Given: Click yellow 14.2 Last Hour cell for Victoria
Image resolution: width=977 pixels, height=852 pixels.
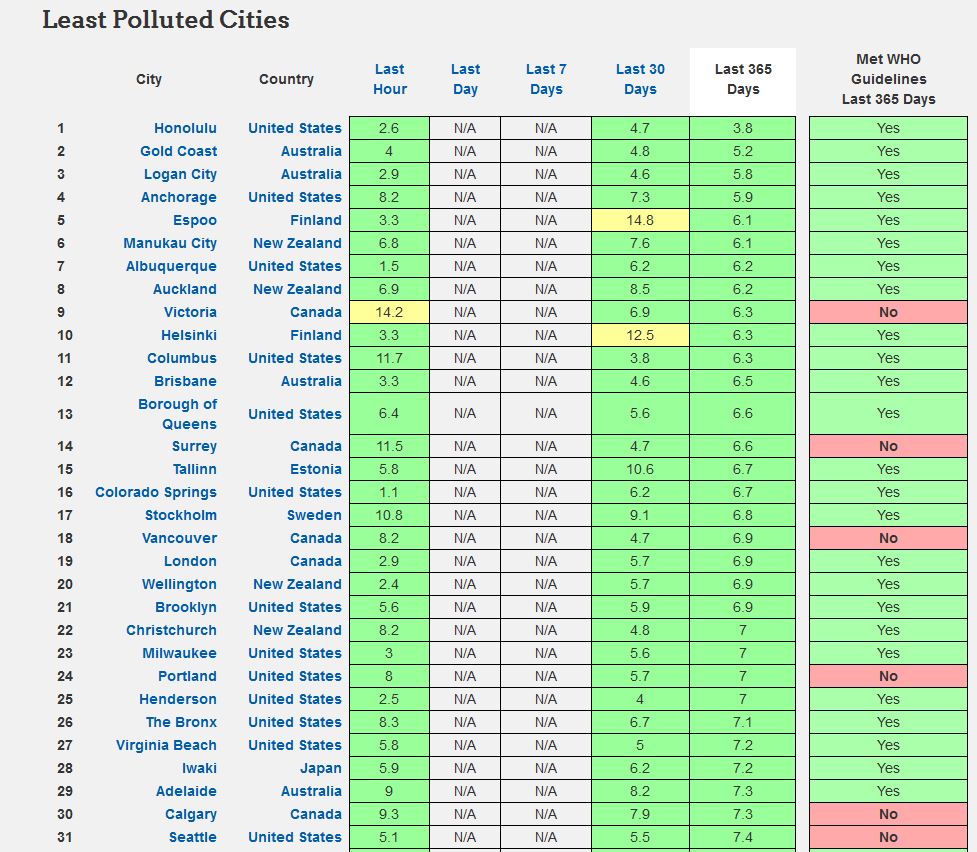Looking at the screenshot, I should tap(389, 312).
